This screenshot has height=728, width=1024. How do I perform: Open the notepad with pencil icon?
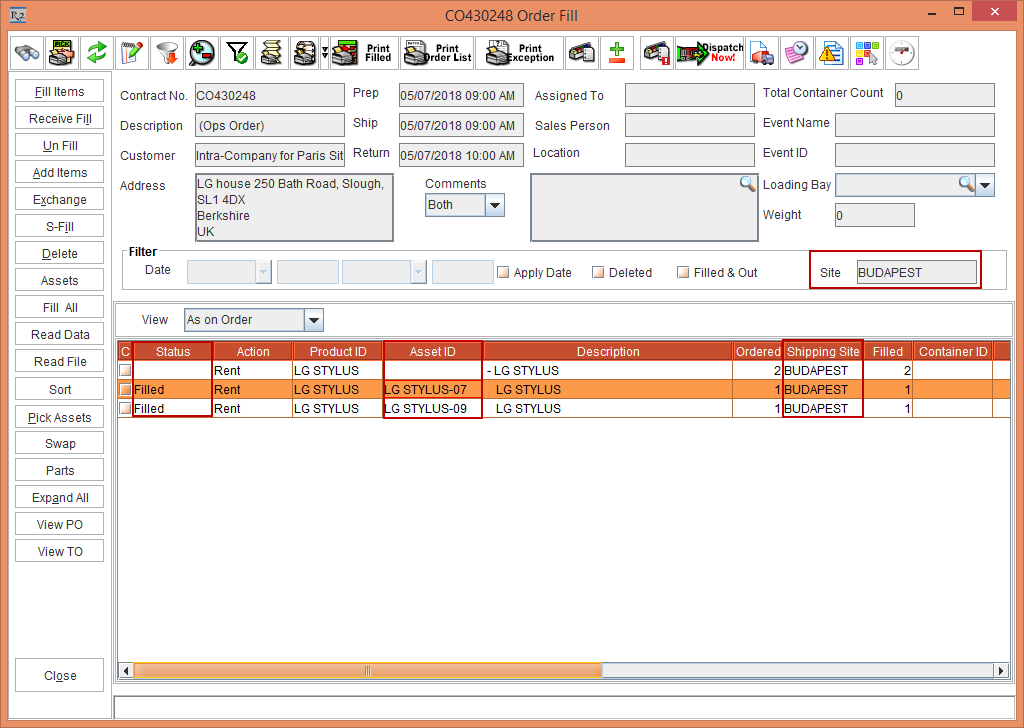[x=131, y=53]
